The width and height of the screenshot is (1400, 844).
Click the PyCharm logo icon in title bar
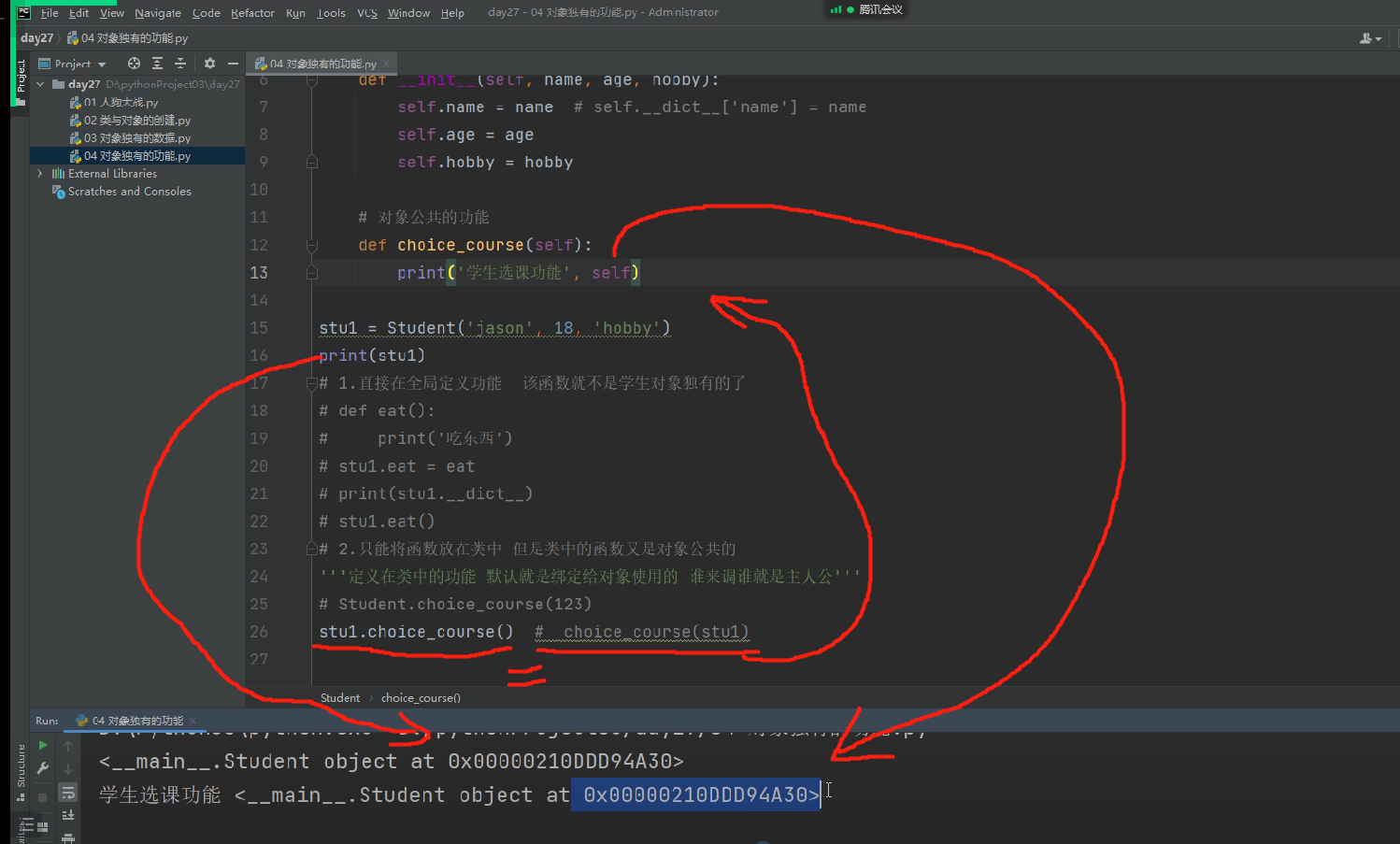[24, 12]
